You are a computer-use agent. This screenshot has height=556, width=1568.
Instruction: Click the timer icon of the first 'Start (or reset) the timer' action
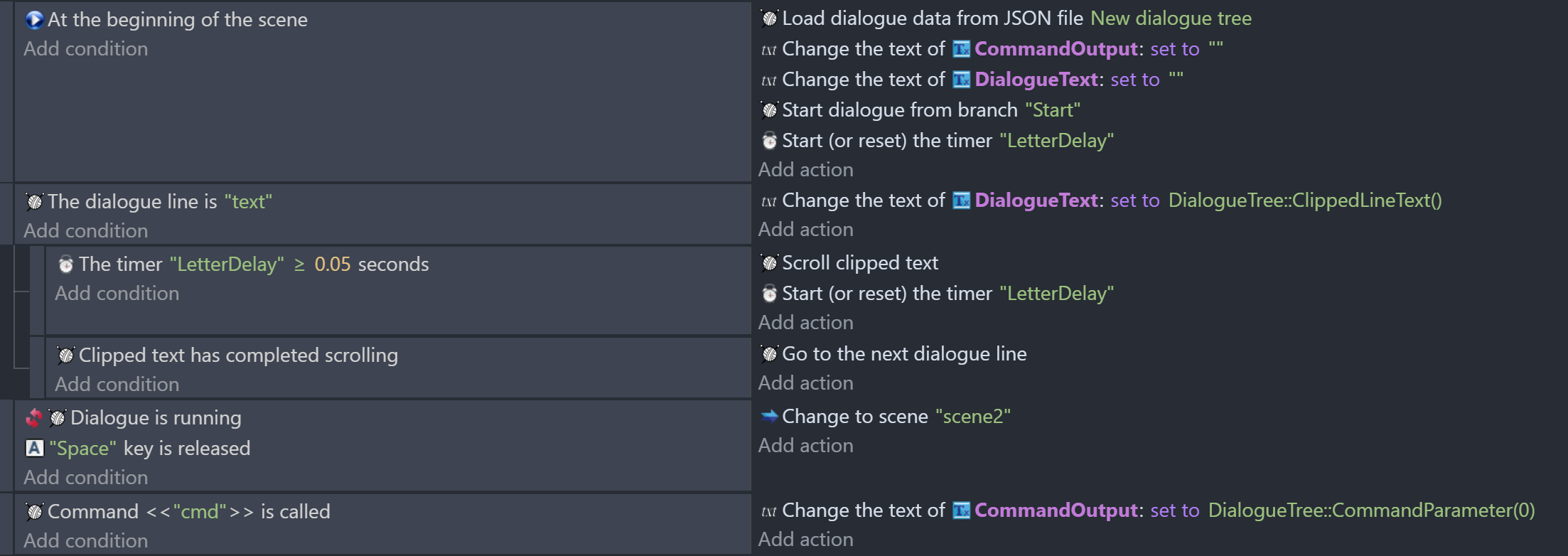[769, 141]
